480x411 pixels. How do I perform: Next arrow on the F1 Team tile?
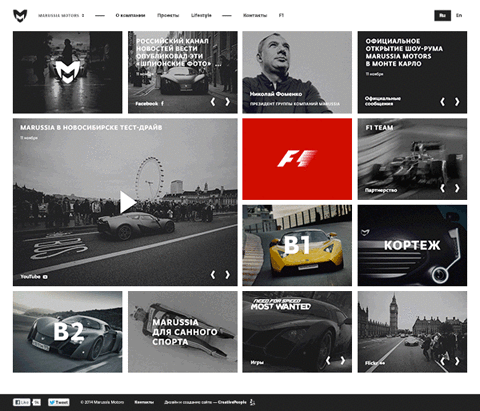pyautogui.click(x=457, y=188)
